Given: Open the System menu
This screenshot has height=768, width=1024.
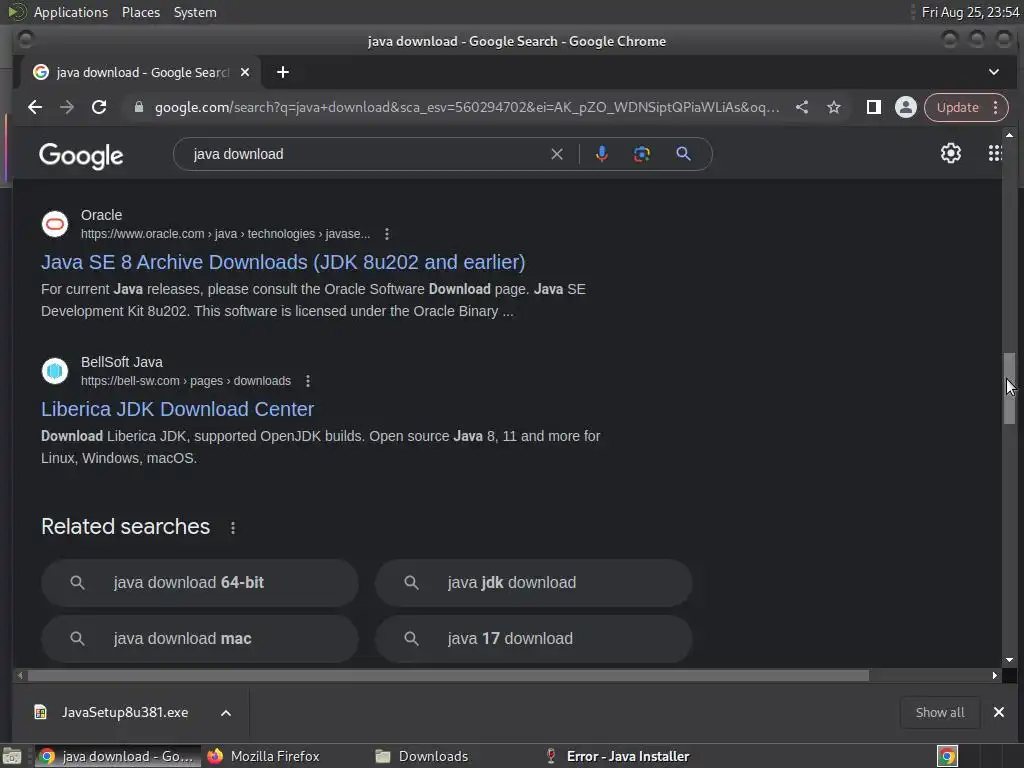Looking at the screenshot, I should [x=195, y=12].
